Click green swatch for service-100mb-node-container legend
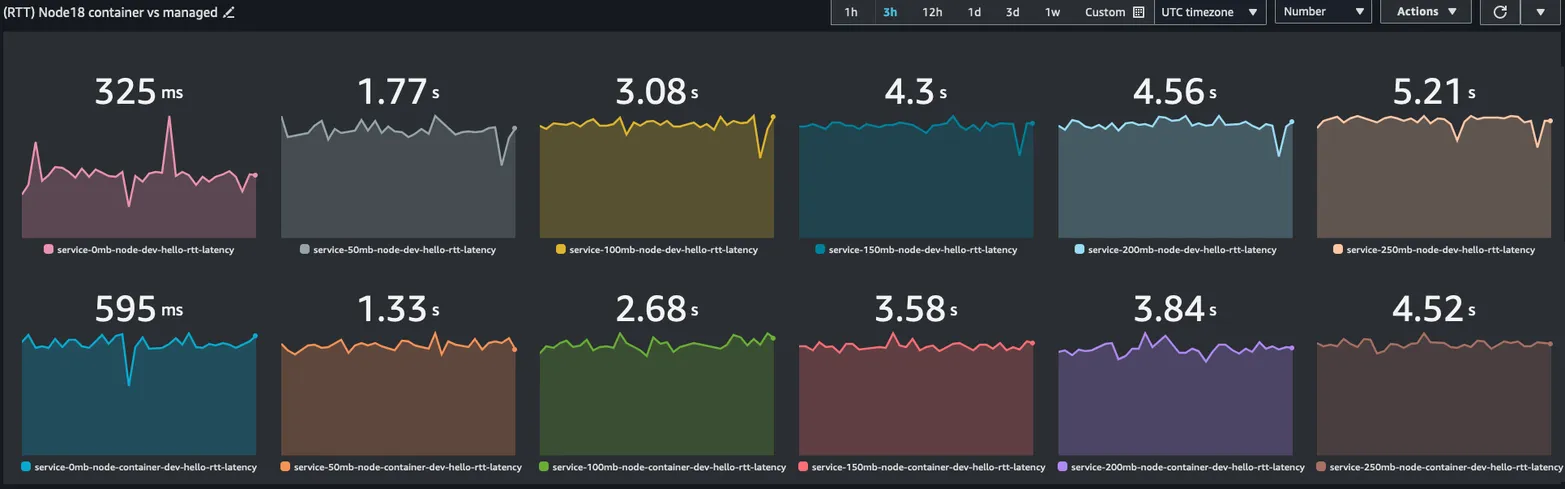Screen dimensions: 1565x489 tap(544, 467)
